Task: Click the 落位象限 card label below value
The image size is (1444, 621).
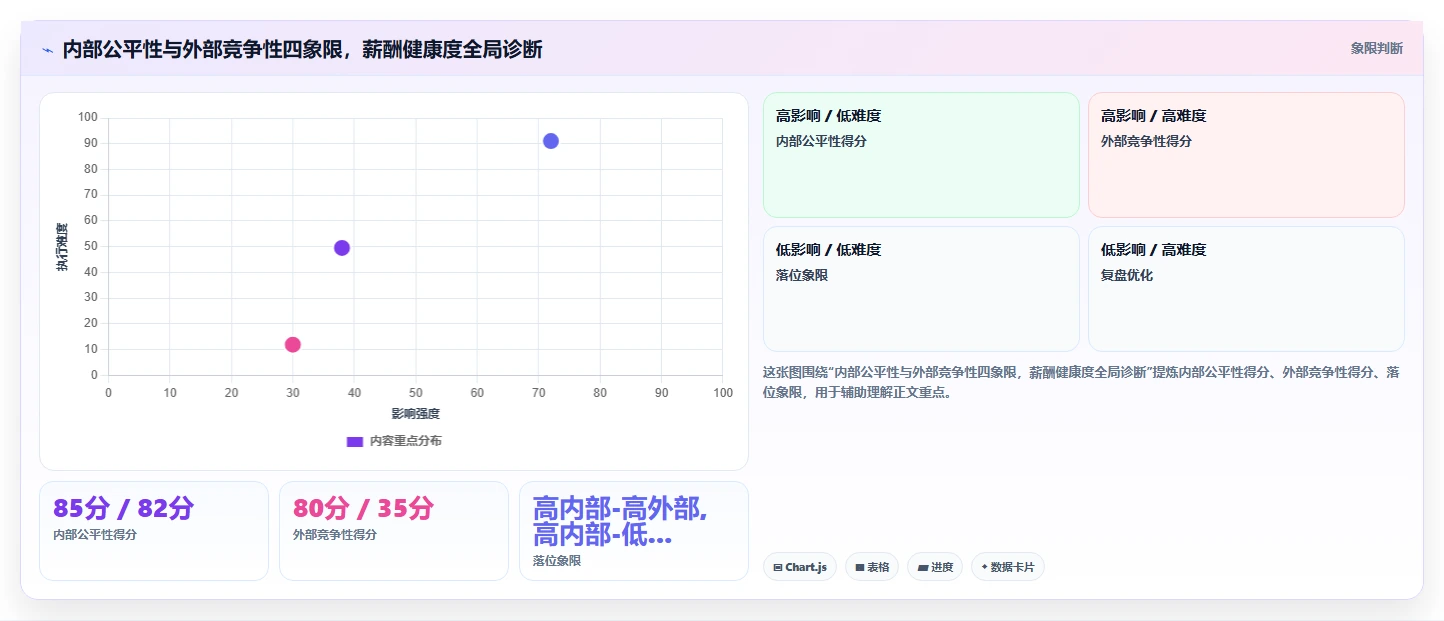Action: point(557,561)
